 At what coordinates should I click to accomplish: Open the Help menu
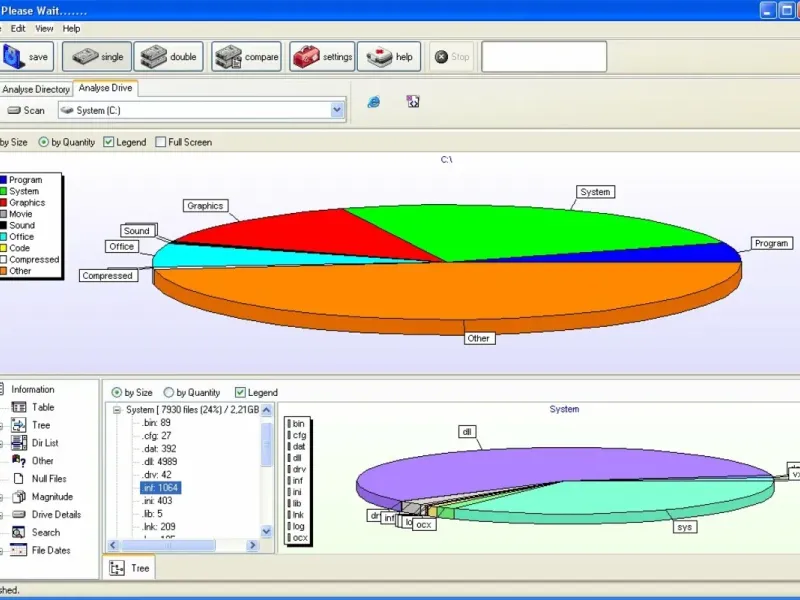point(71,29)
